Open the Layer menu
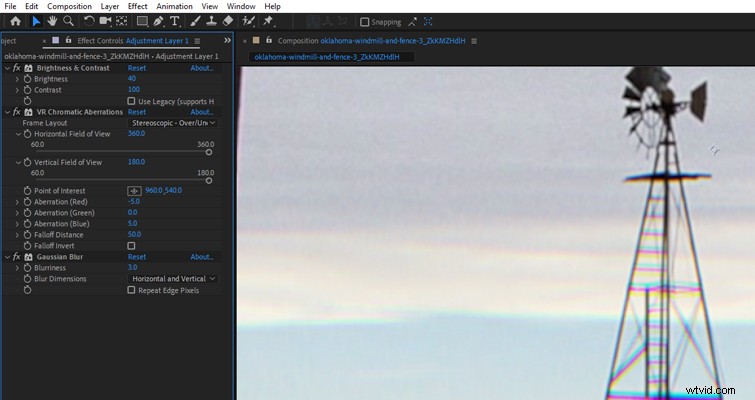755x400 pixels. 110,6
